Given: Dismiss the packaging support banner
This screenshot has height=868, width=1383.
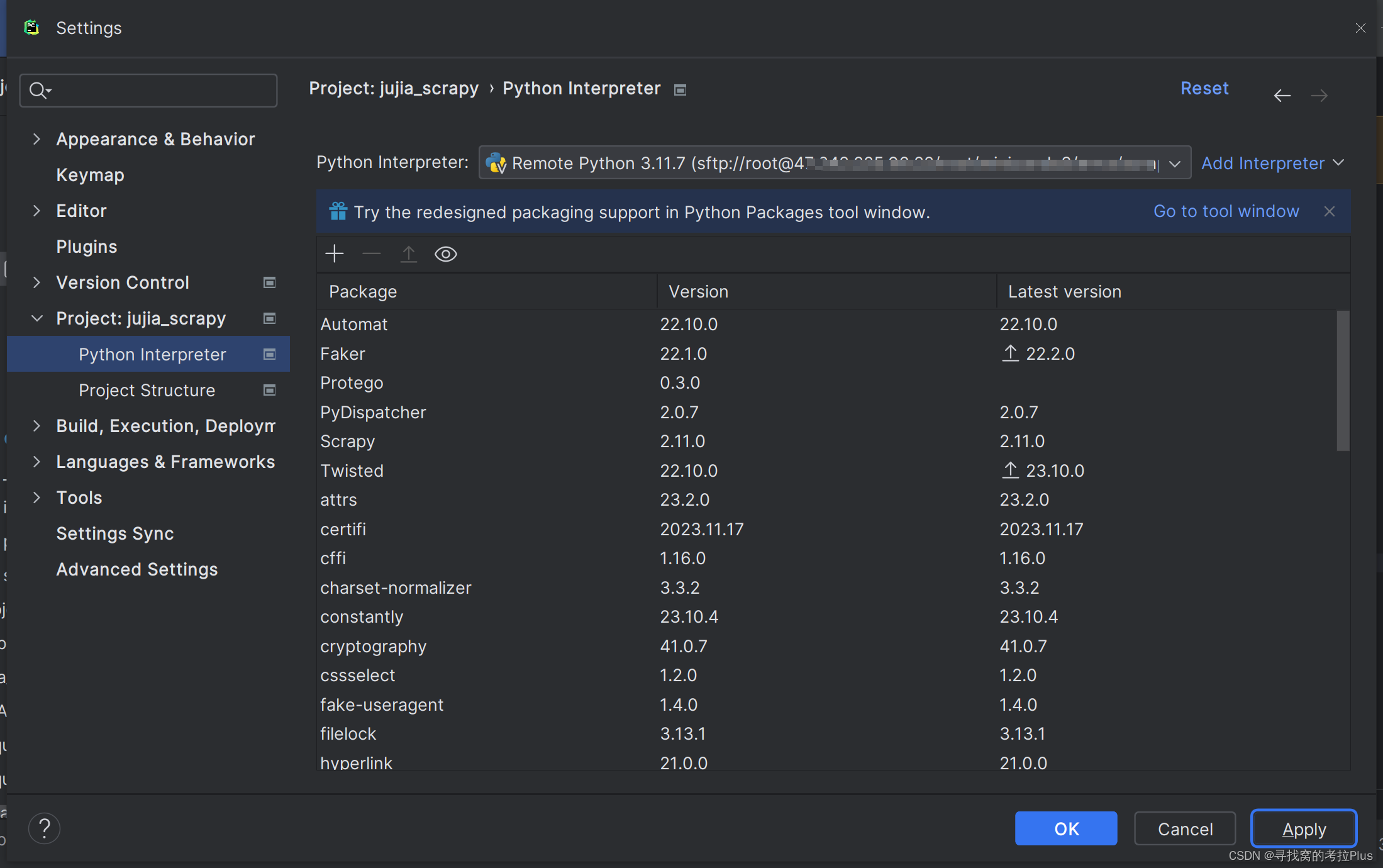Looking at the screenshot, I should [x=1330, y=211].
